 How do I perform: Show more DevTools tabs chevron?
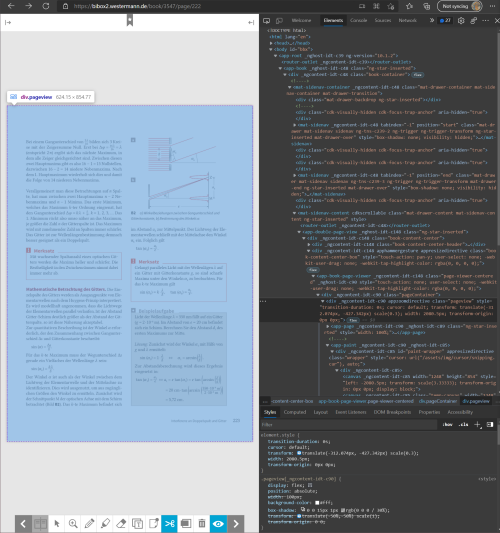click(x=431, y=20)
